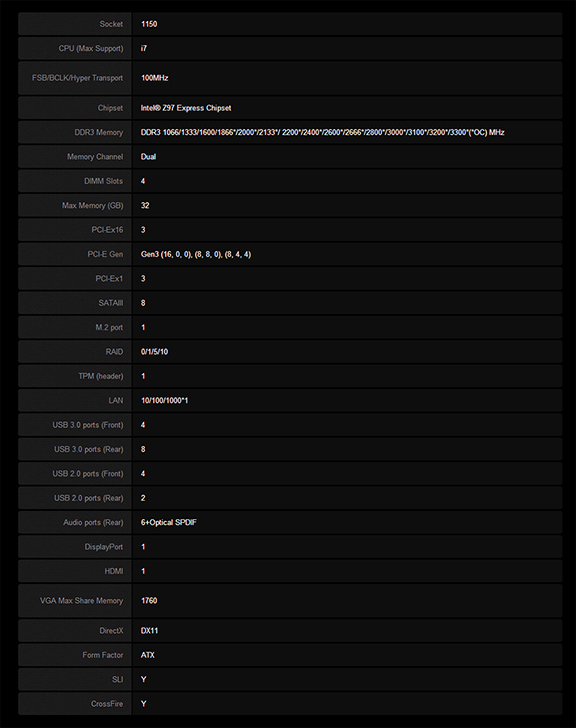Click the Memory Channel Dual value

[x=149, y=156]
